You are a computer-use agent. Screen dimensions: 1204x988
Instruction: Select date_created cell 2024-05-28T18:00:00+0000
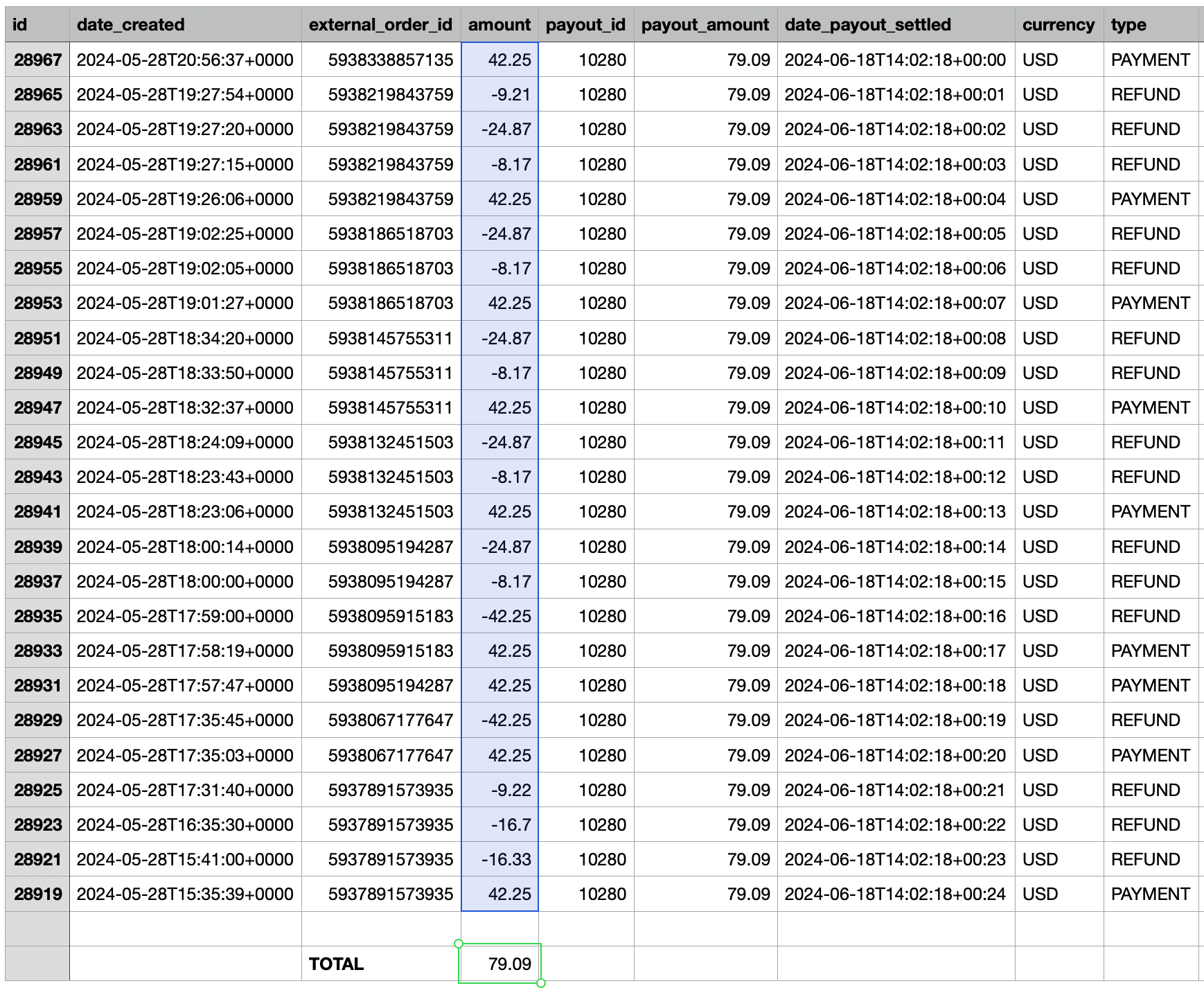185,581
